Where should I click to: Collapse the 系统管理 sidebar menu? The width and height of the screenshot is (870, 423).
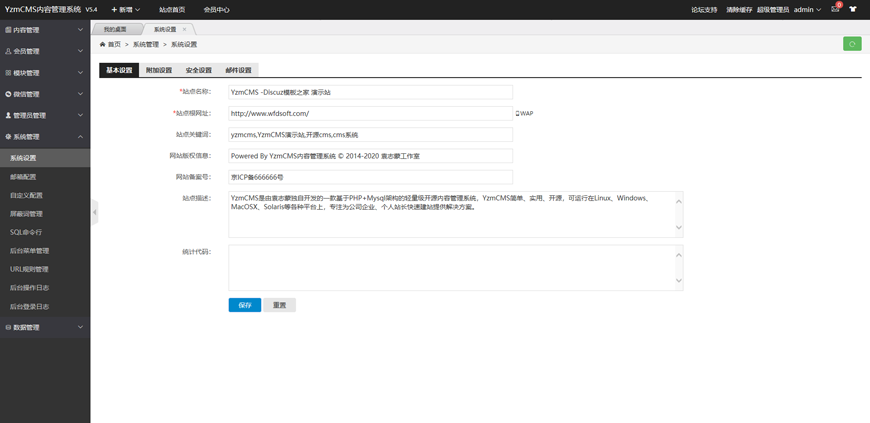45,137
